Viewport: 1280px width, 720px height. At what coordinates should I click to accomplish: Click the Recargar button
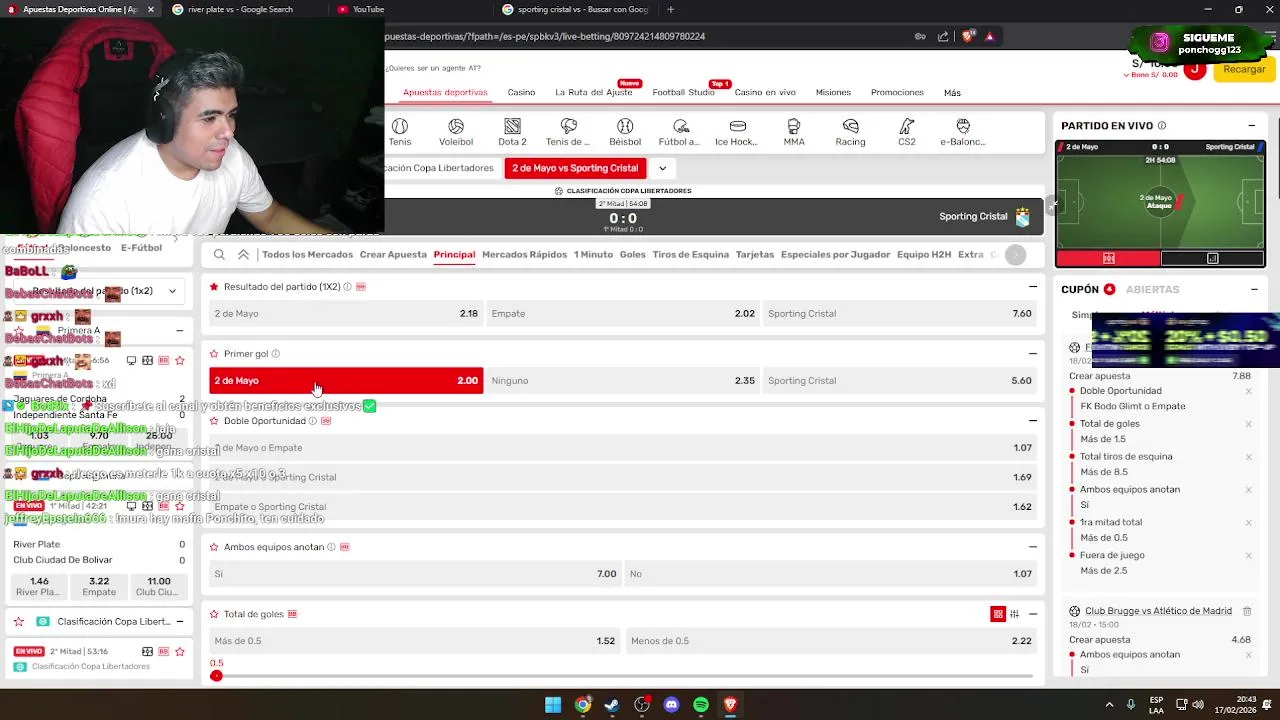(x=1244, y=69)
